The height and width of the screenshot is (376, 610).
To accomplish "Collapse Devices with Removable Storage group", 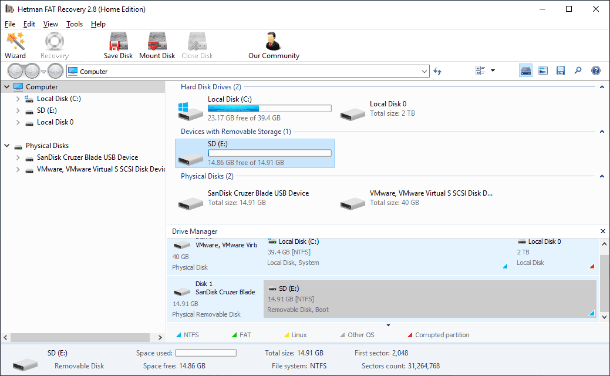I will (x=602, y=131).
